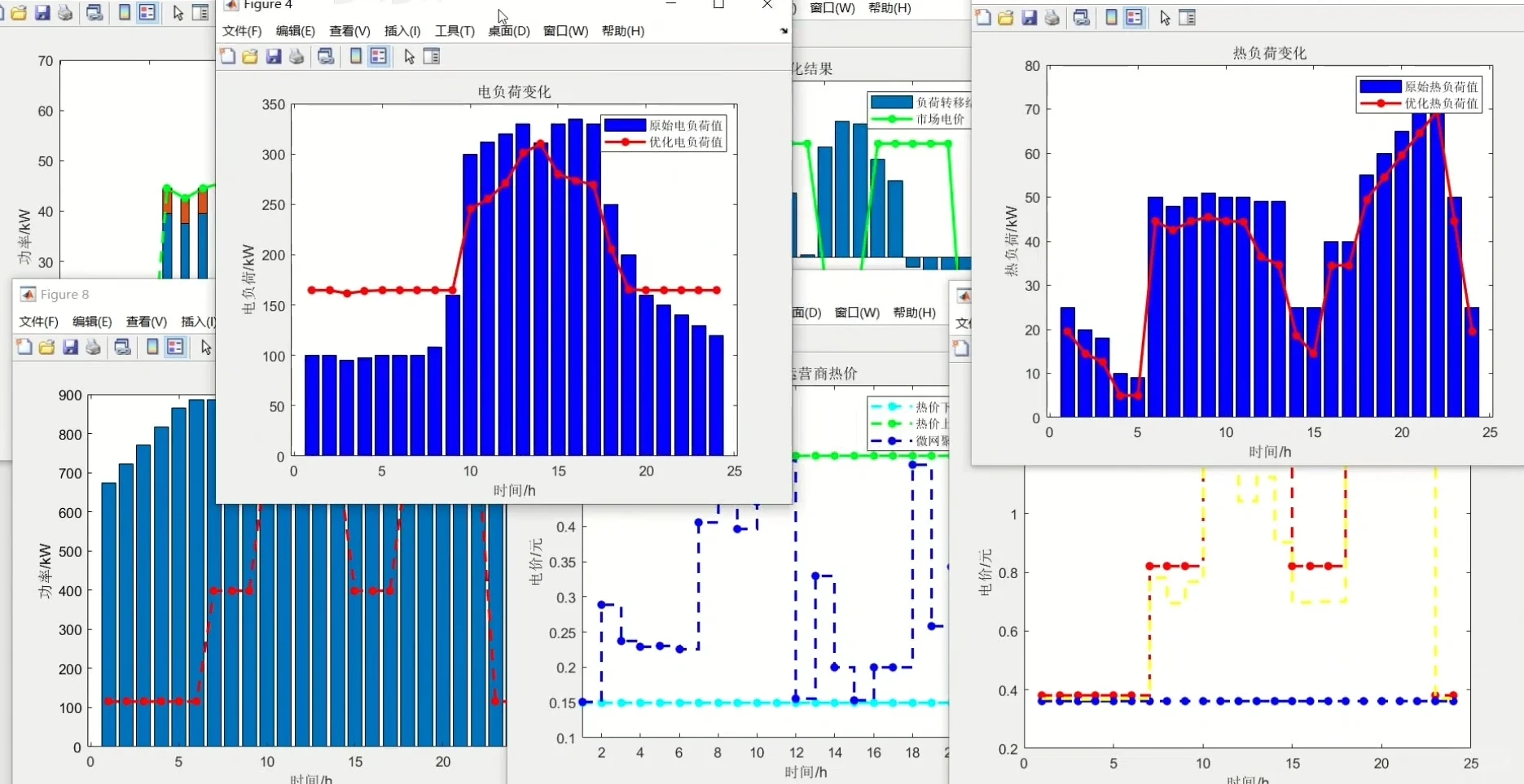Image resolution: width=1524 pixels, height=784 pixels.
Task: Click red line sample beside 优化电负荷值
Action: pyautogui.click(x=625, y=142)
